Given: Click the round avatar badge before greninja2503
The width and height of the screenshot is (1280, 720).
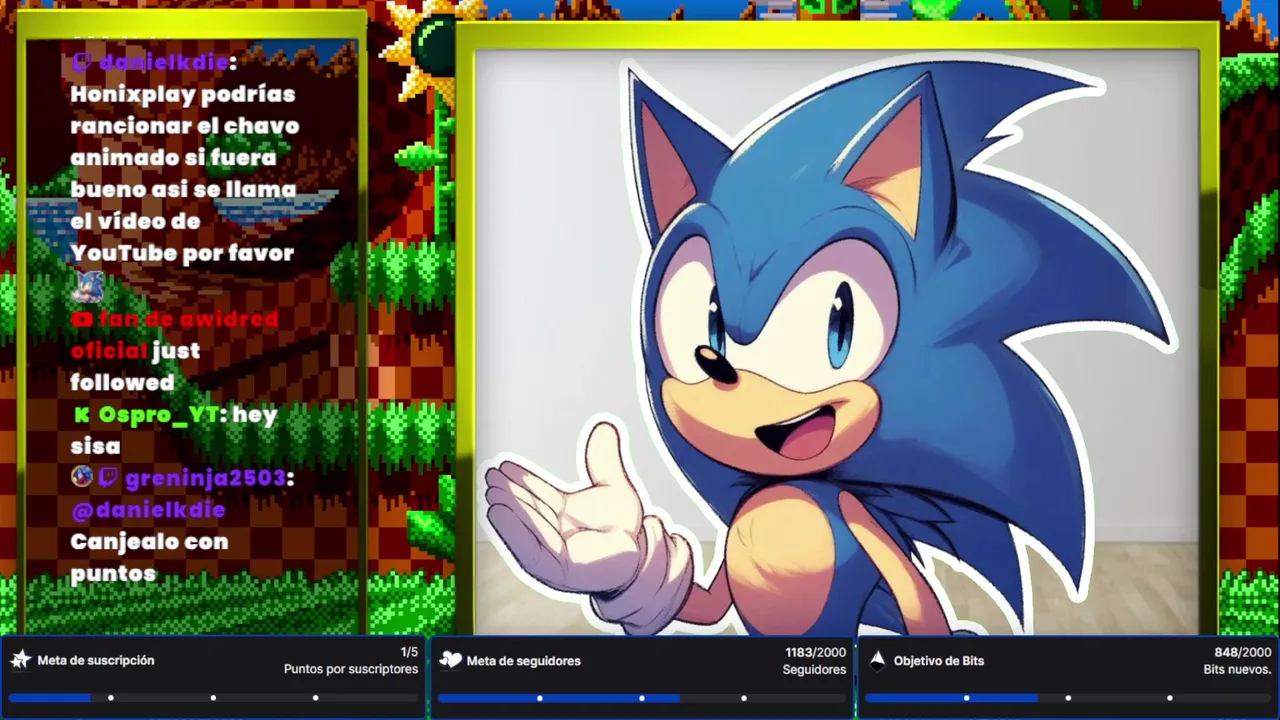Looking at the screenshot, I should (82, 476).
